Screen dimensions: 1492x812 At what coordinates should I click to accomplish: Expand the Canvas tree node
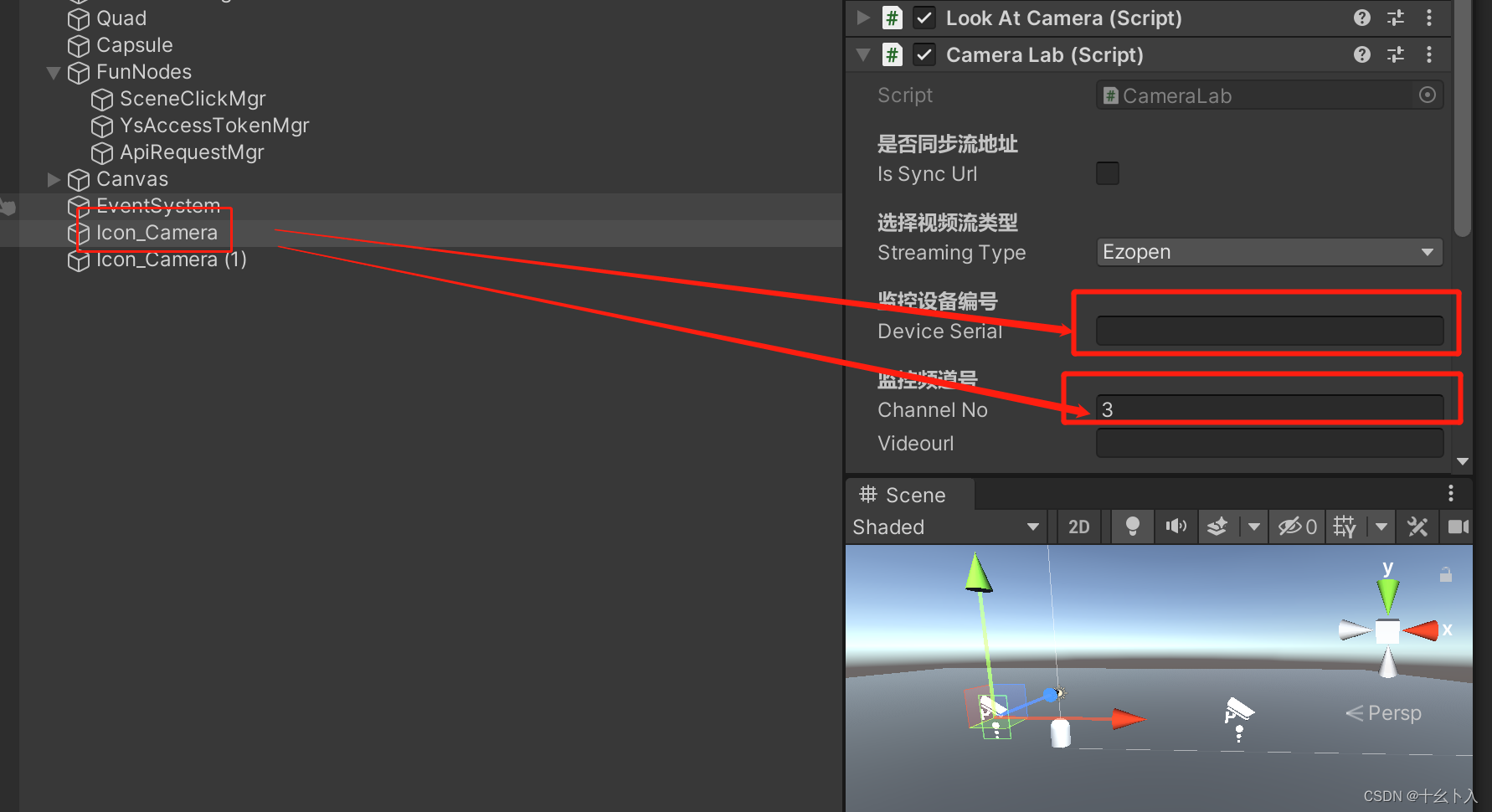[54, 179]
